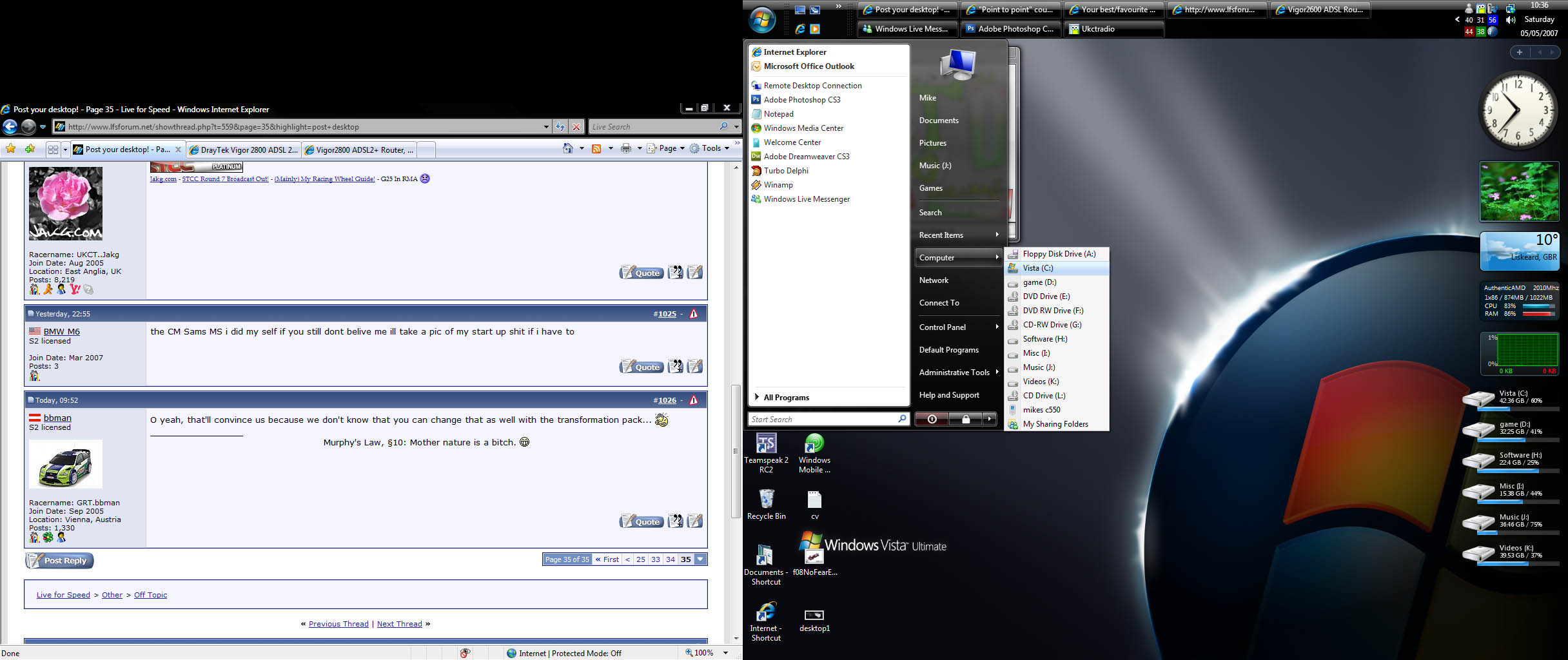Click the Add to Favorites icon

tap(30, 149)
